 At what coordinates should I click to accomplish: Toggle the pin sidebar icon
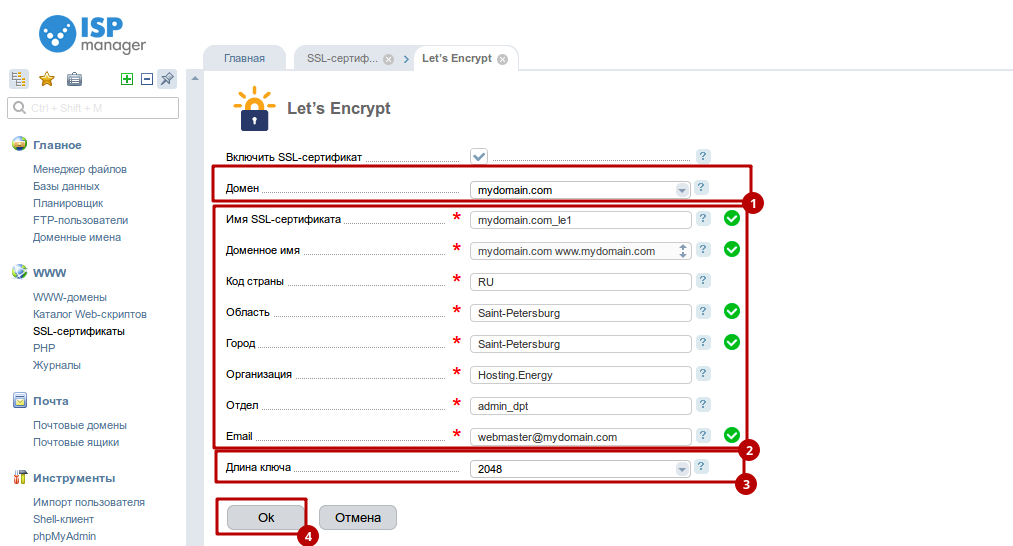(167, 79)
